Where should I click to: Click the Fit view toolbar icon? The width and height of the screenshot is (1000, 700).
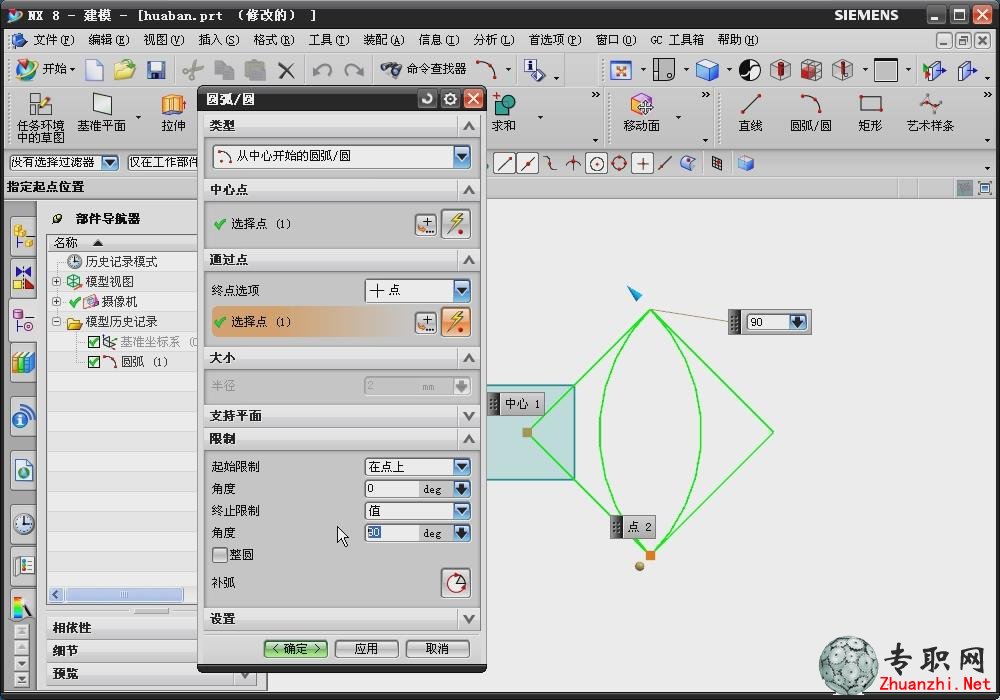621,69
